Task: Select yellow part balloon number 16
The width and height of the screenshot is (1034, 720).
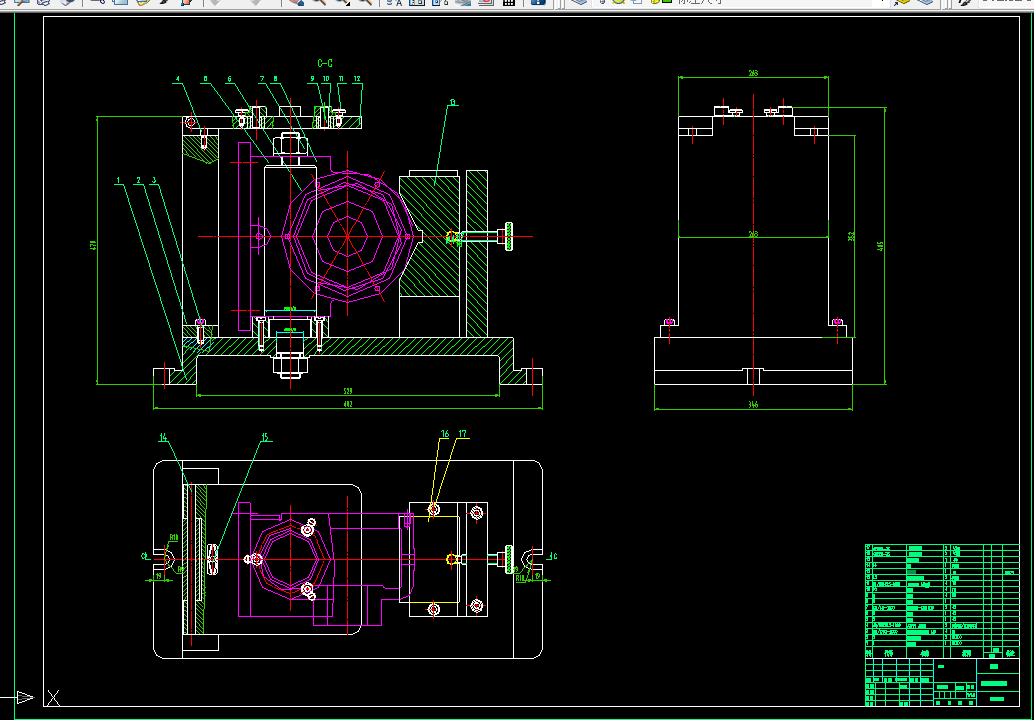Action: [x=445, y=434]
